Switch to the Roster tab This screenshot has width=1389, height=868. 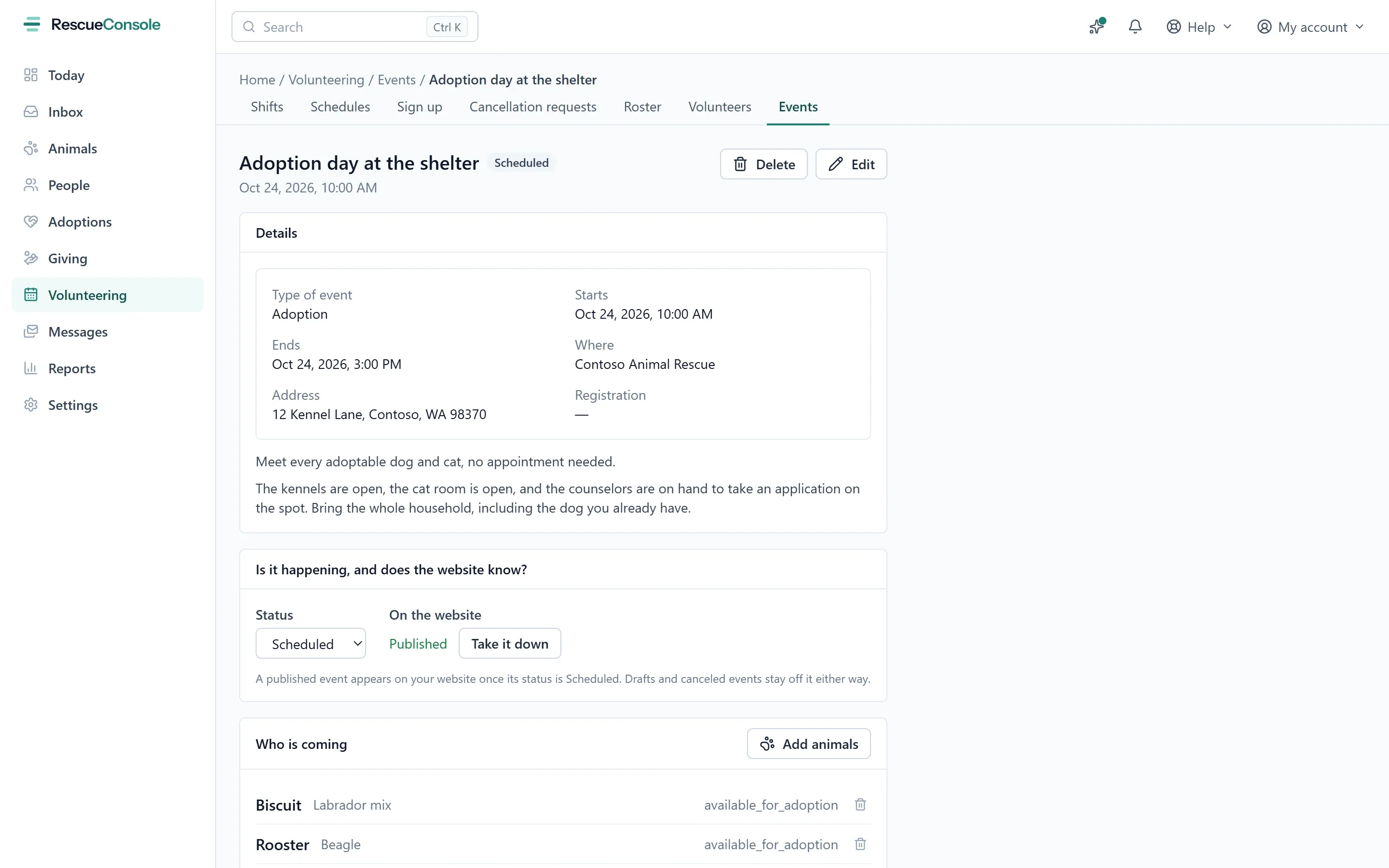point(642,107)
